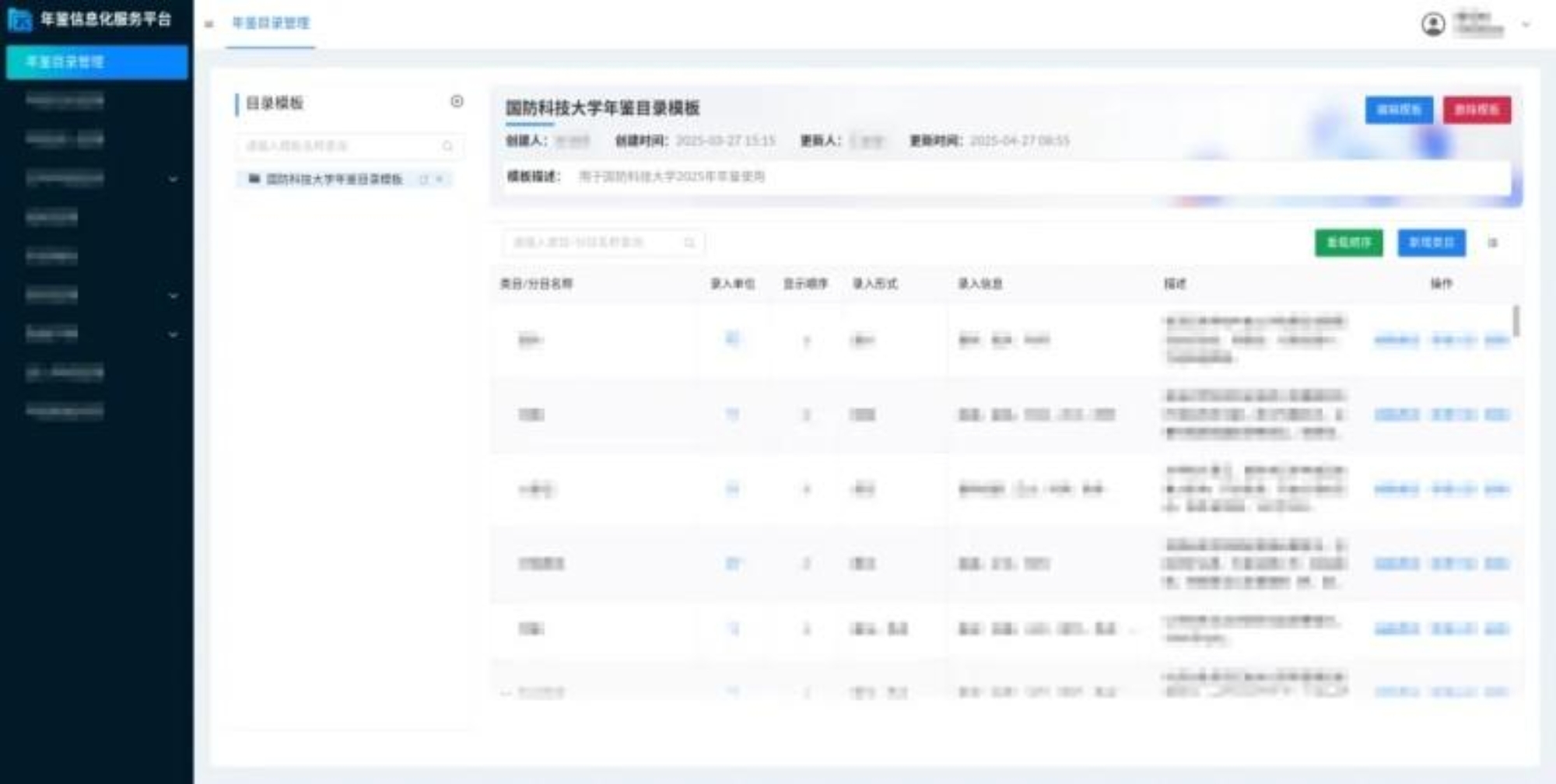Edit the 国防科技大学年鉴目录模板 tree entry via its pencil icon
The image size is (1556, 784).
(424, 180)
